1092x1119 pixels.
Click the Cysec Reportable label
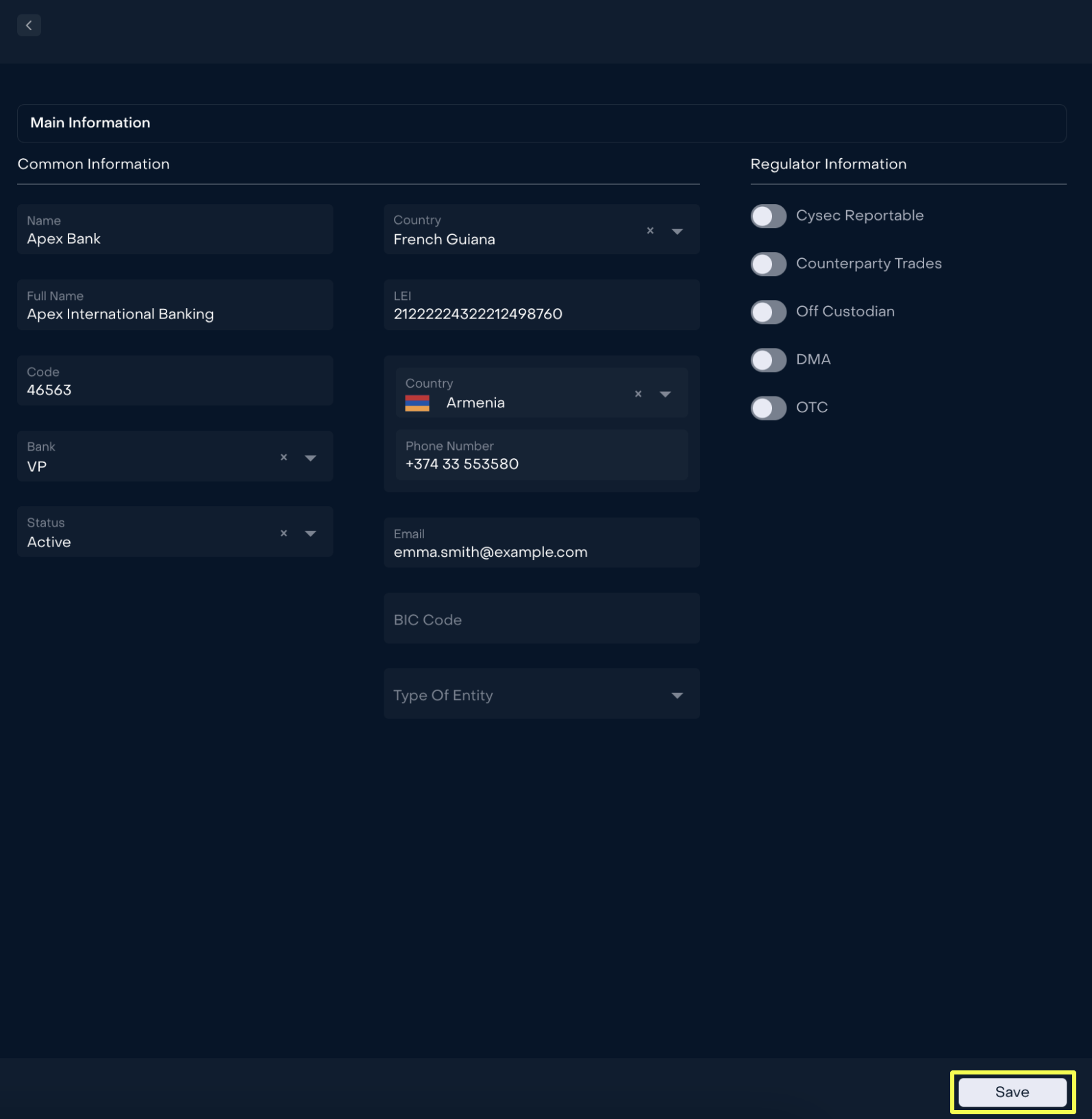pos(860,216)
